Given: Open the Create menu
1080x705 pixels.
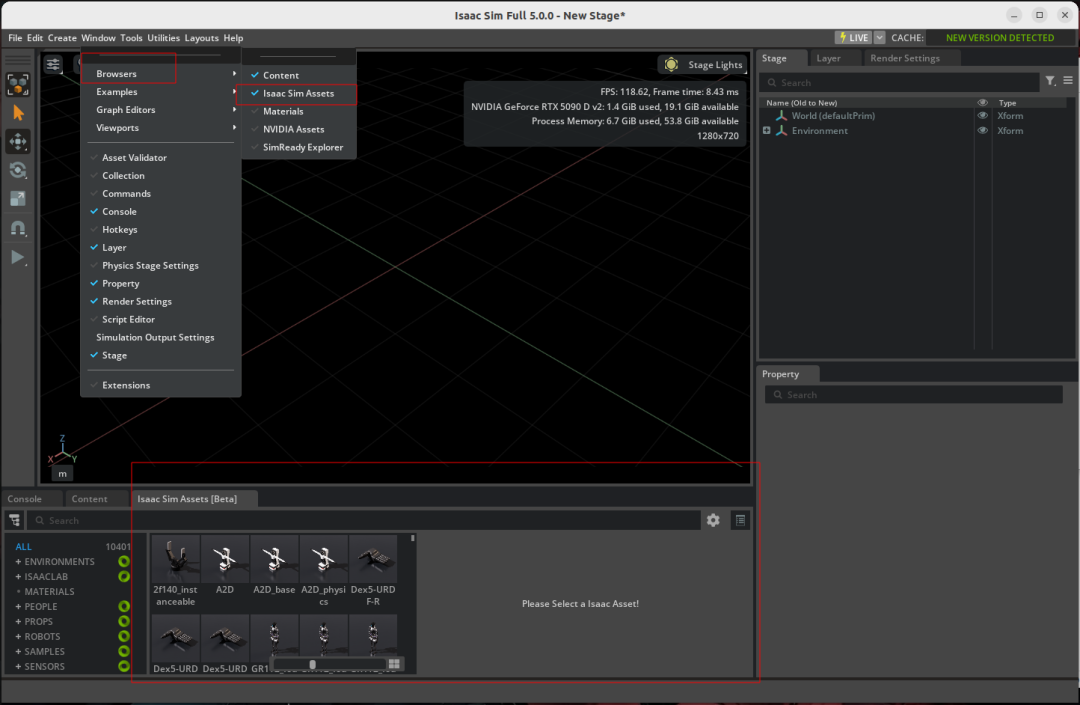Looking at the screenshot, I should [62, 38].
